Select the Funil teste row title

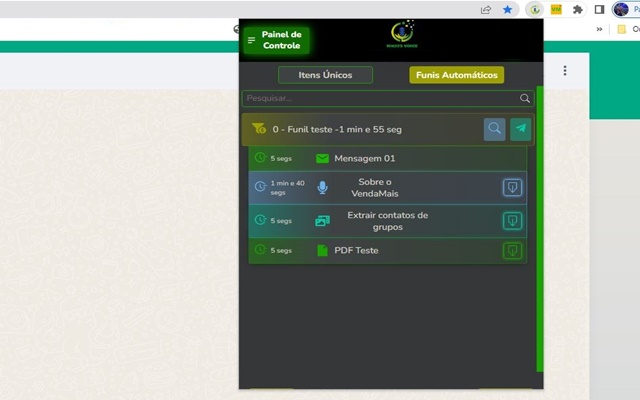pos(337,129)
